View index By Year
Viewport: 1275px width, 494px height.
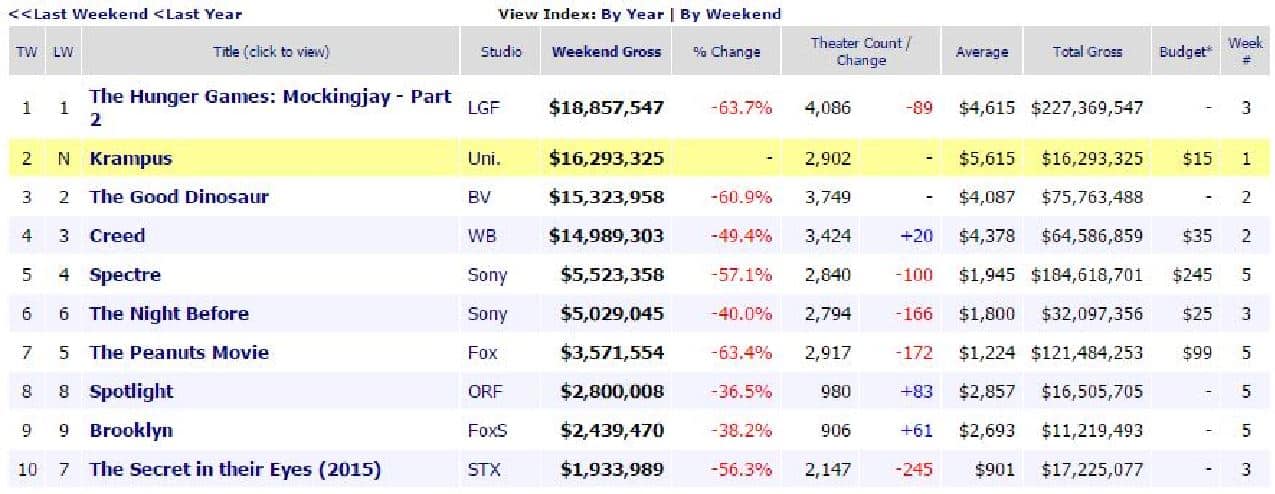[635, 14]
